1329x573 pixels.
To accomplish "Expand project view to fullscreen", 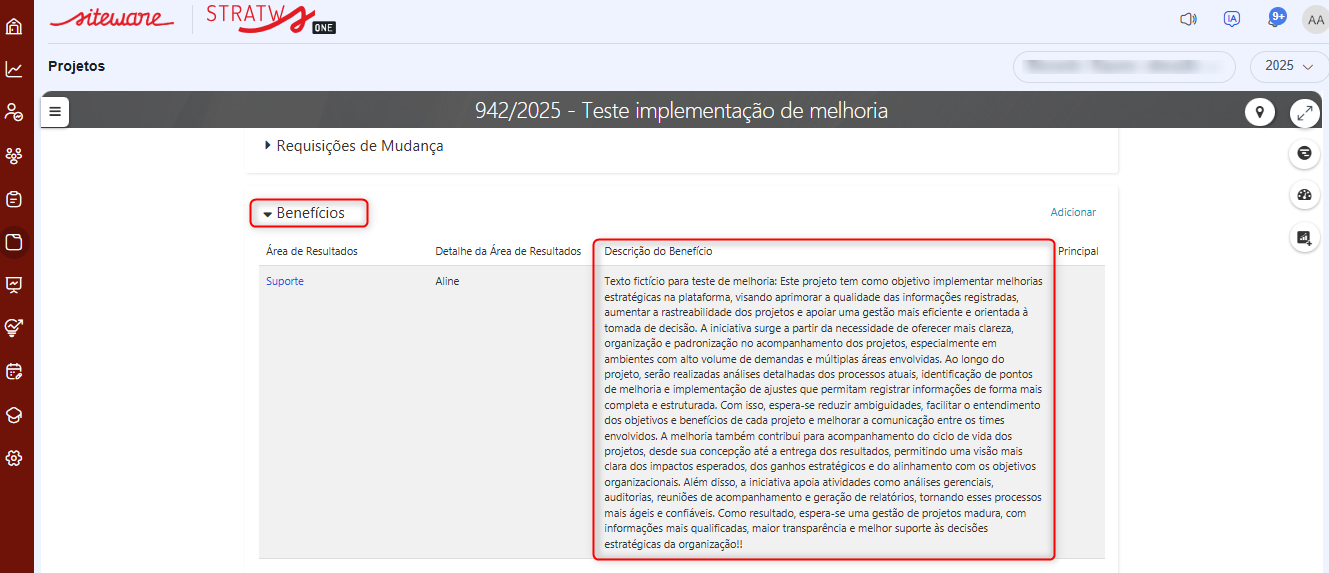I will point(1304,112).
